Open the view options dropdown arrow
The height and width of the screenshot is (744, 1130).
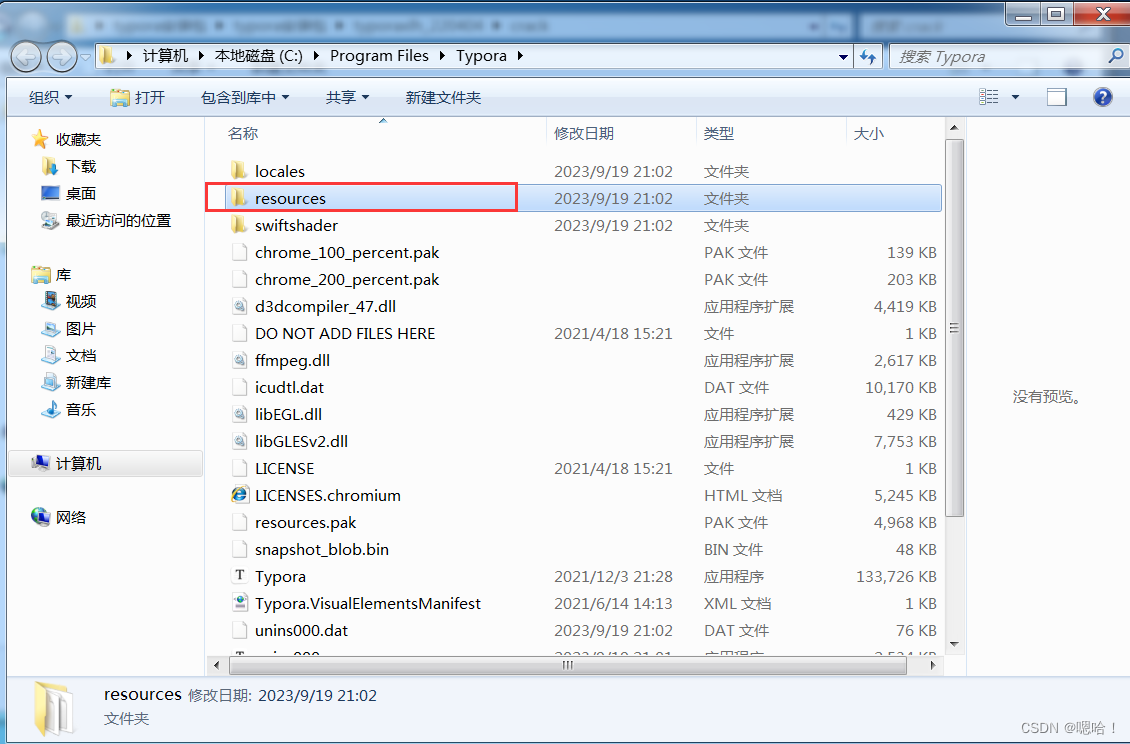tap(1015, 97)
